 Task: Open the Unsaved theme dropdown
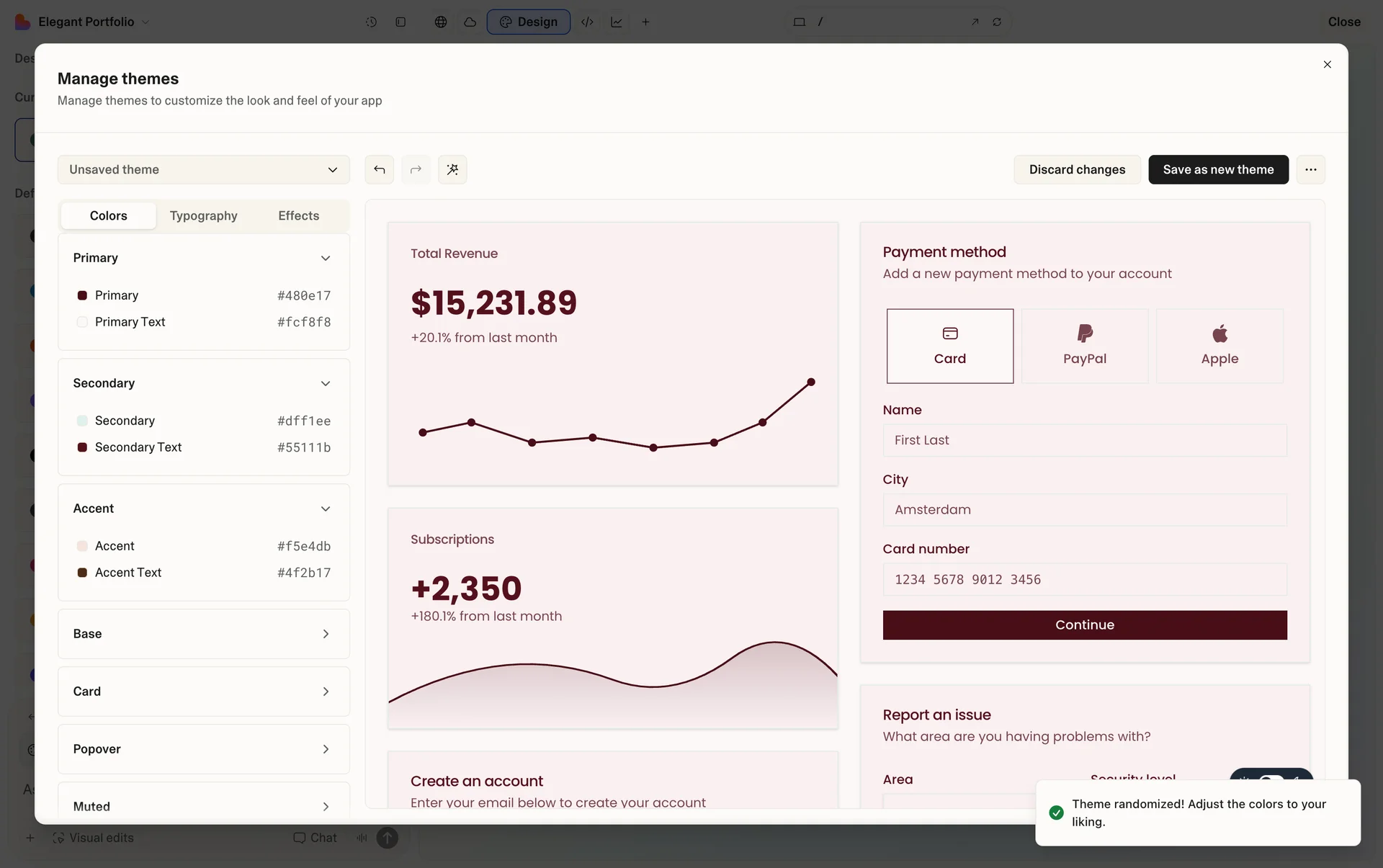coord(203,169)
